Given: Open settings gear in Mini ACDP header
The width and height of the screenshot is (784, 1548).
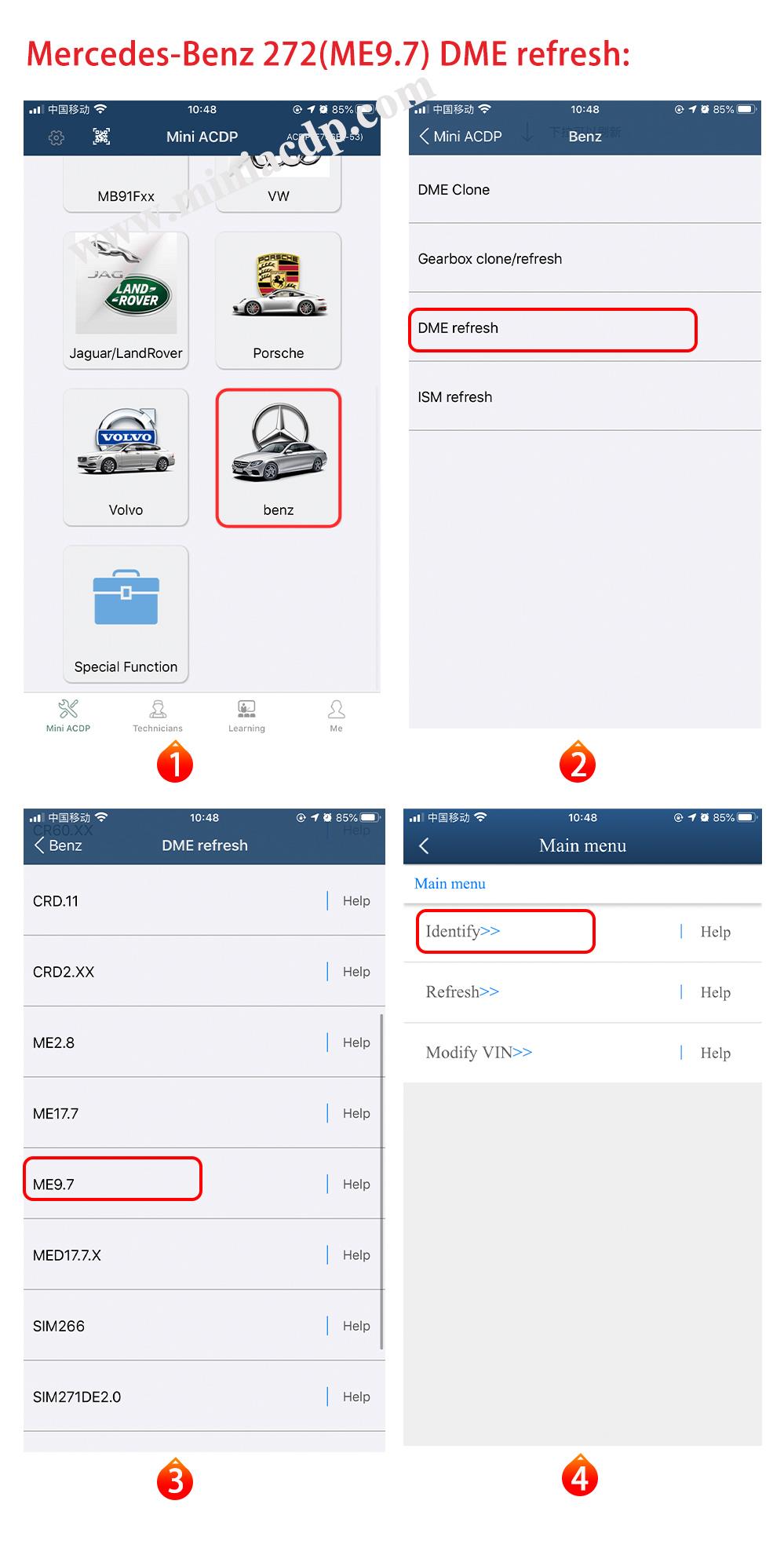Looking at the screenshot, I should tap(57, 137).
